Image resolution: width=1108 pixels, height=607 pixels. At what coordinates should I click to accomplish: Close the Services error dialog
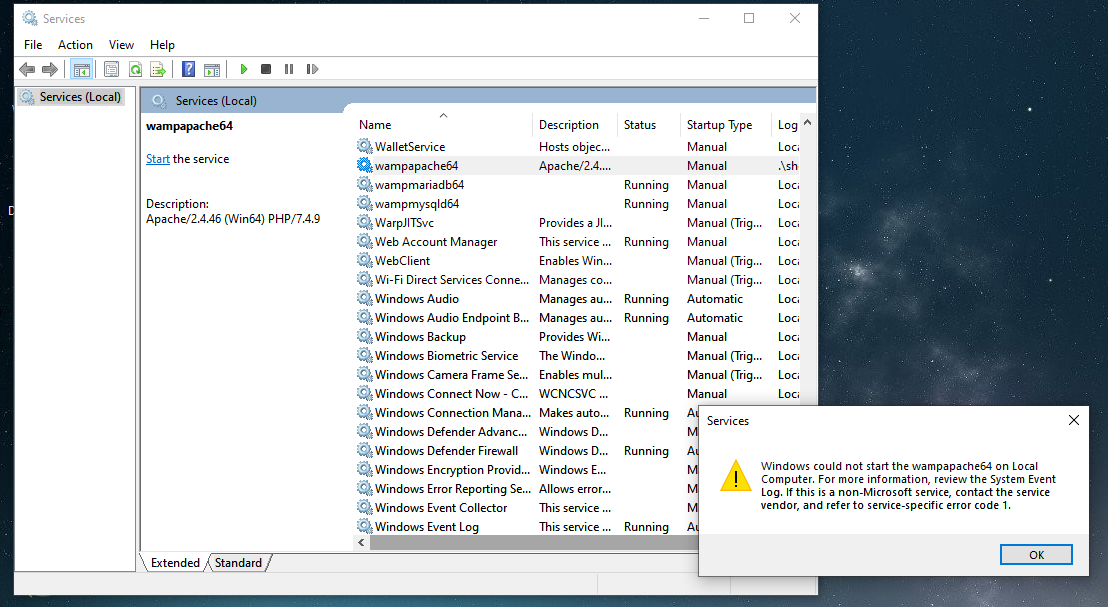point(1073,420)
